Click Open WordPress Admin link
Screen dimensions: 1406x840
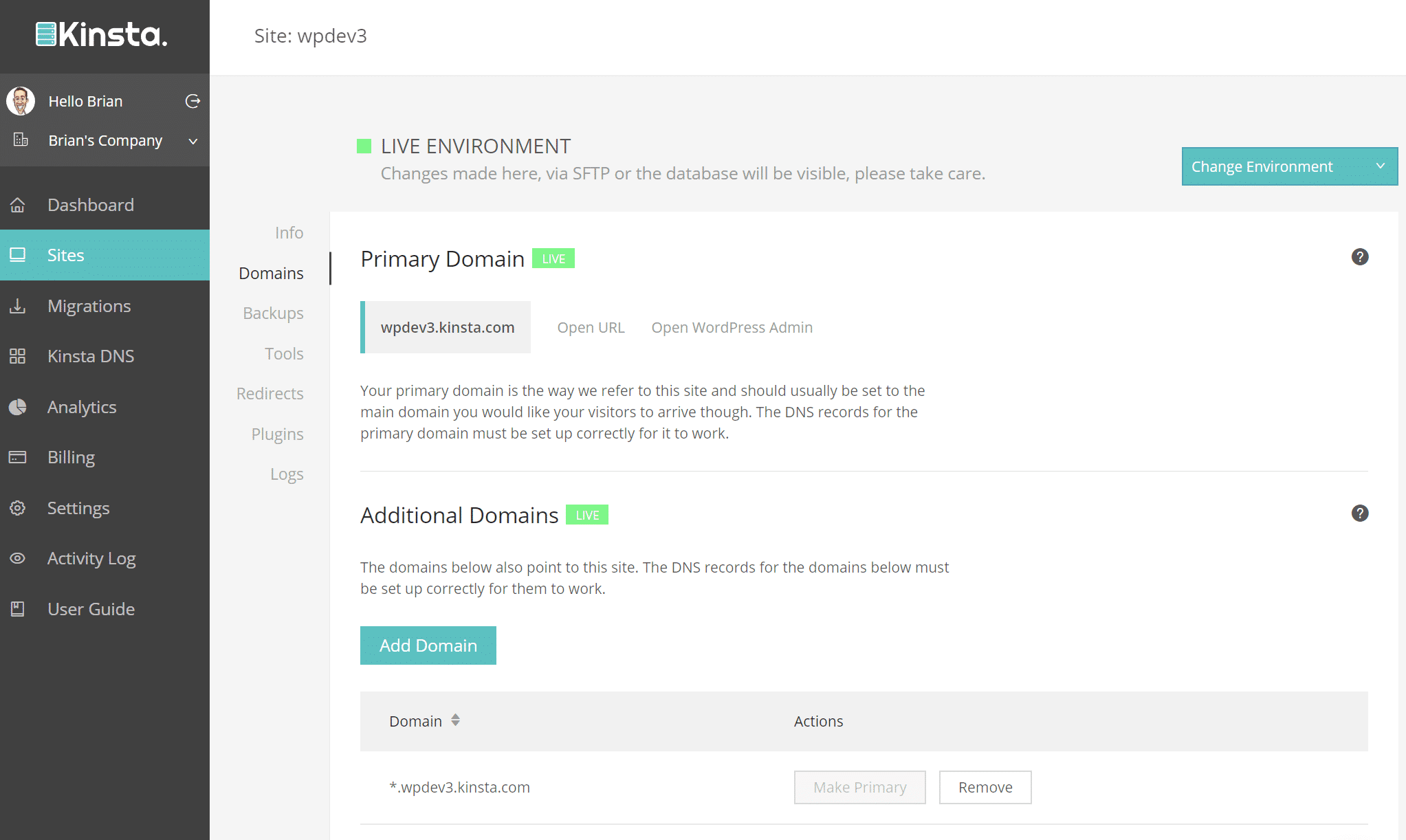[x=732, y=327]
